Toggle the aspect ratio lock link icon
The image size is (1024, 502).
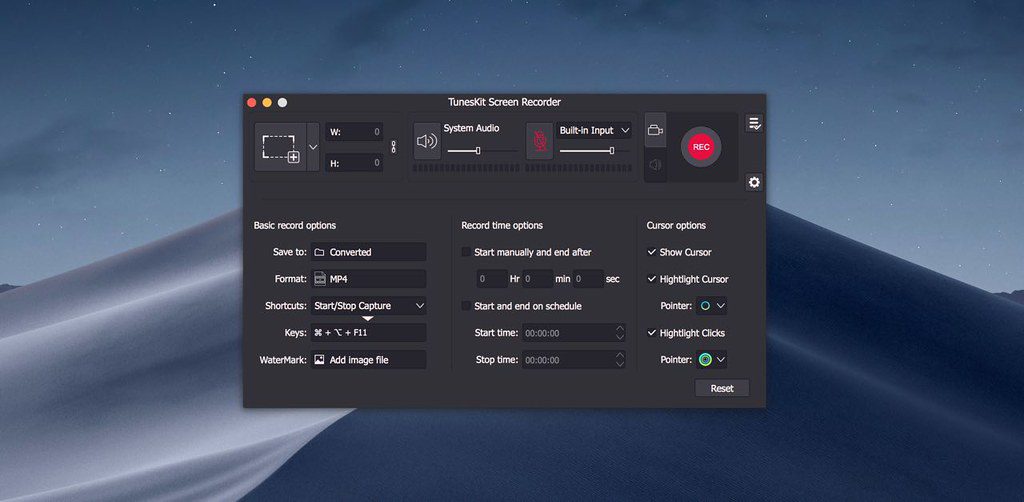tap(393, 147)
